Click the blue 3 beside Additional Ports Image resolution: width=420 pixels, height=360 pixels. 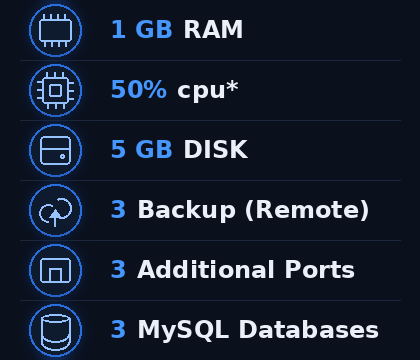[x=118, y=269]
